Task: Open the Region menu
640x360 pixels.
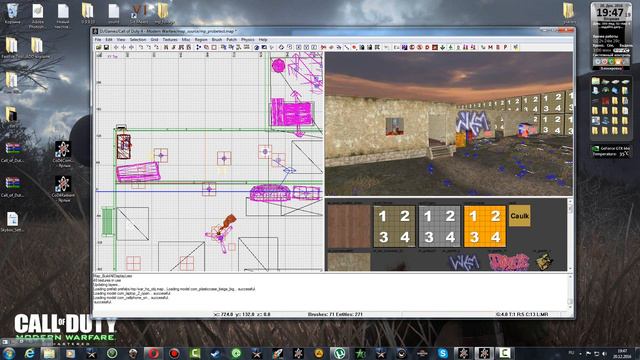Action: pyautogui.click(x=201, y=40)
